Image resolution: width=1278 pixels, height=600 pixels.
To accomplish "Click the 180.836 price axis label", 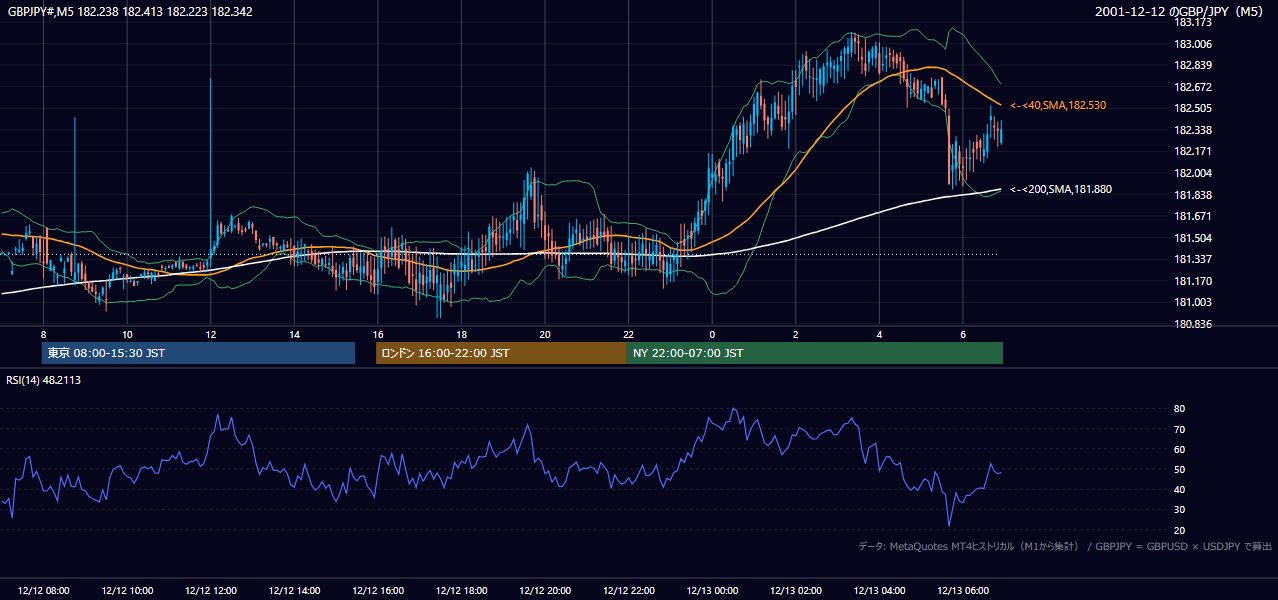I will 1192,324.
